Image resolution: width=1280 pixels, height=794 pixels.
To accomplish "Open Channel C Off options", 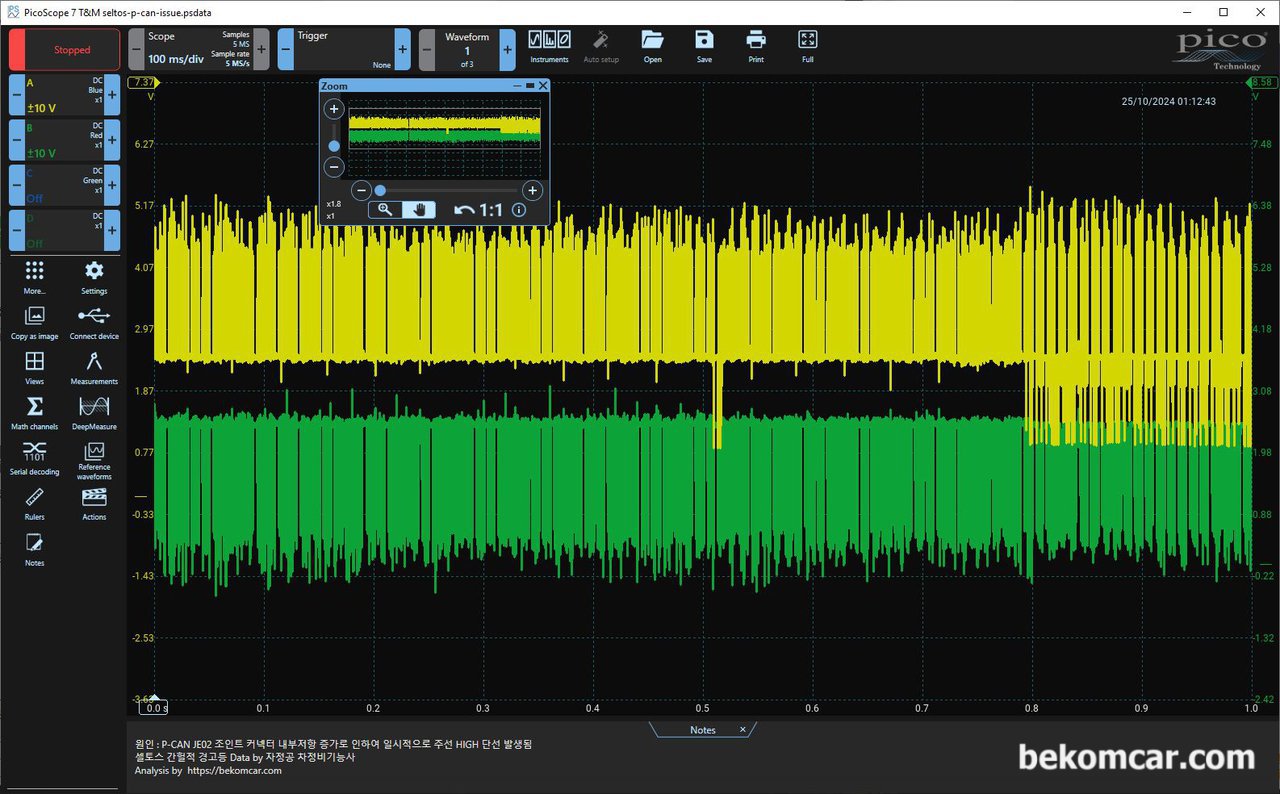I will pos(64,186).
